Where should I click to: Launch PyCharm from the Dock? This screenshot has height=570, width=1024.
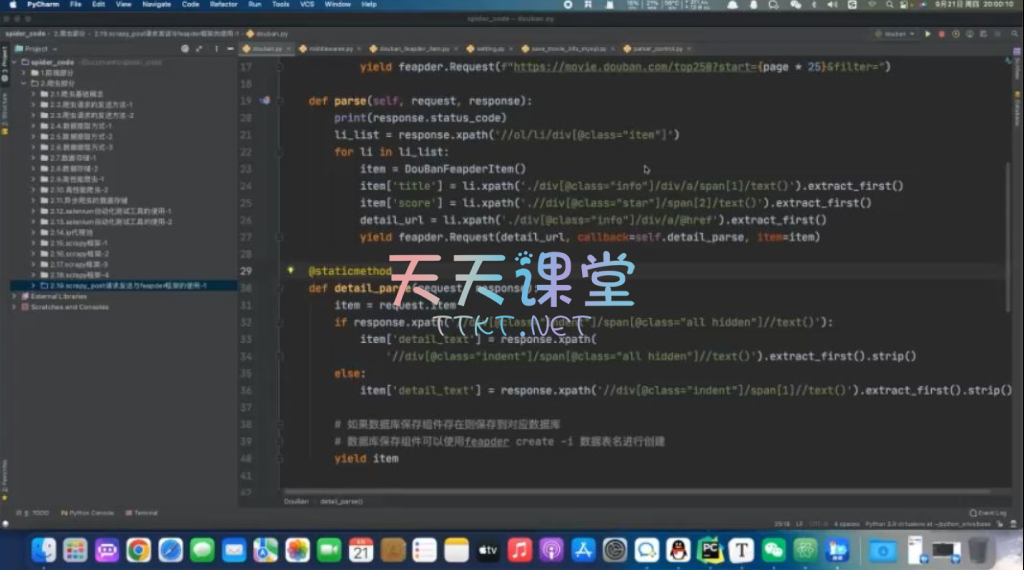click(710, 549)
